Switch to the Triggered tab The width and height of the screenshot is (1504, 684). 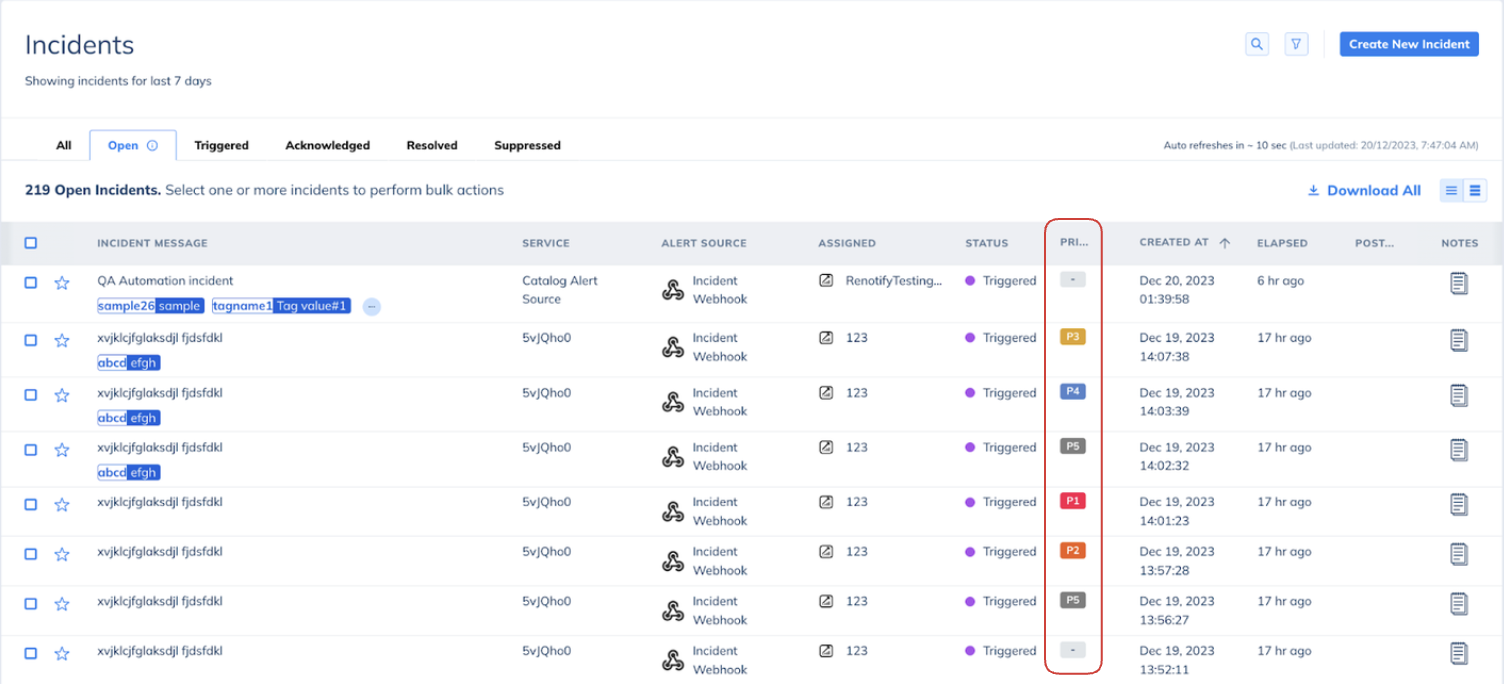(x=221, y=145)
